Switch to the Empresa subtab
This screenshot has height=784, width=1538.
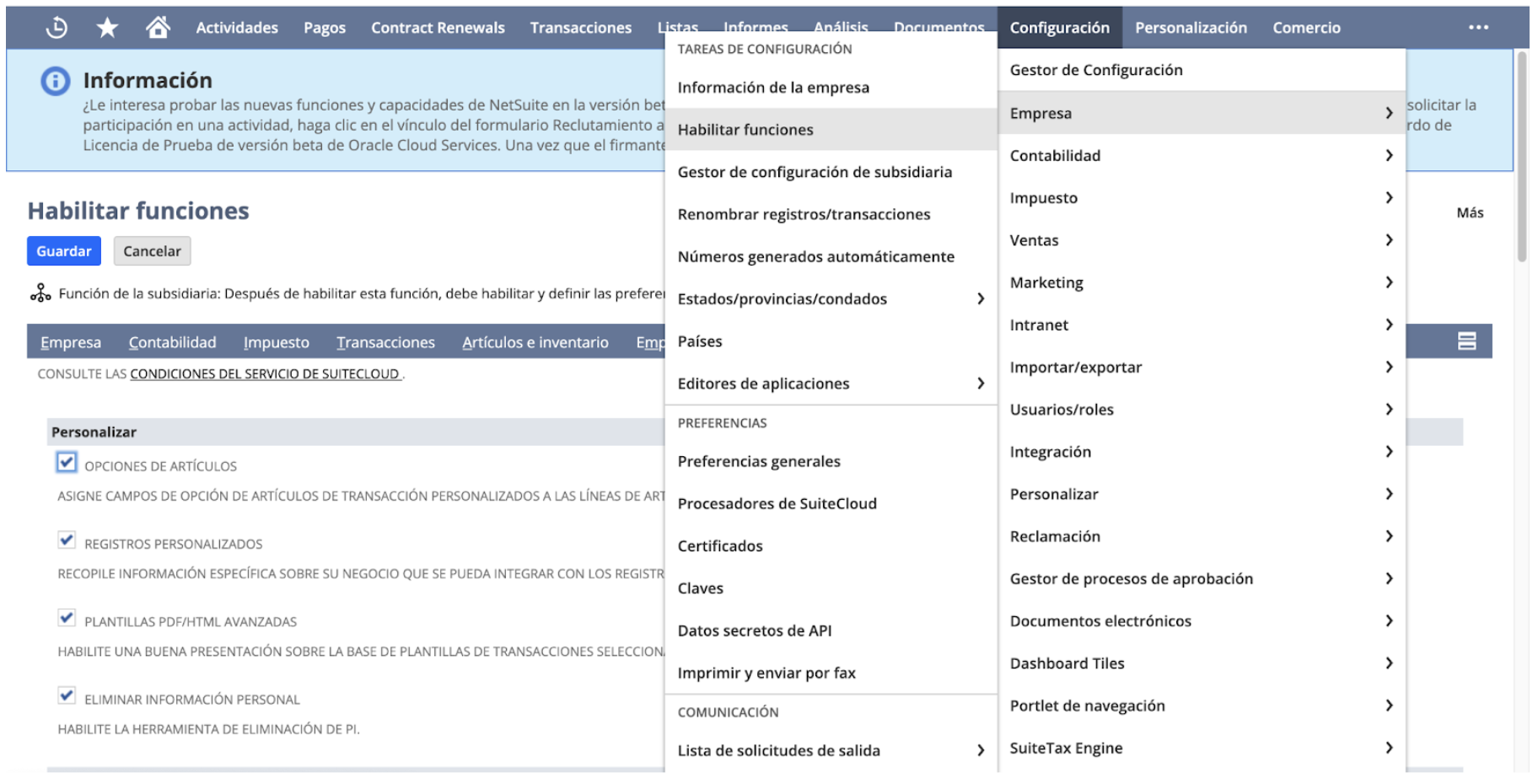click(x=71, y=342)
